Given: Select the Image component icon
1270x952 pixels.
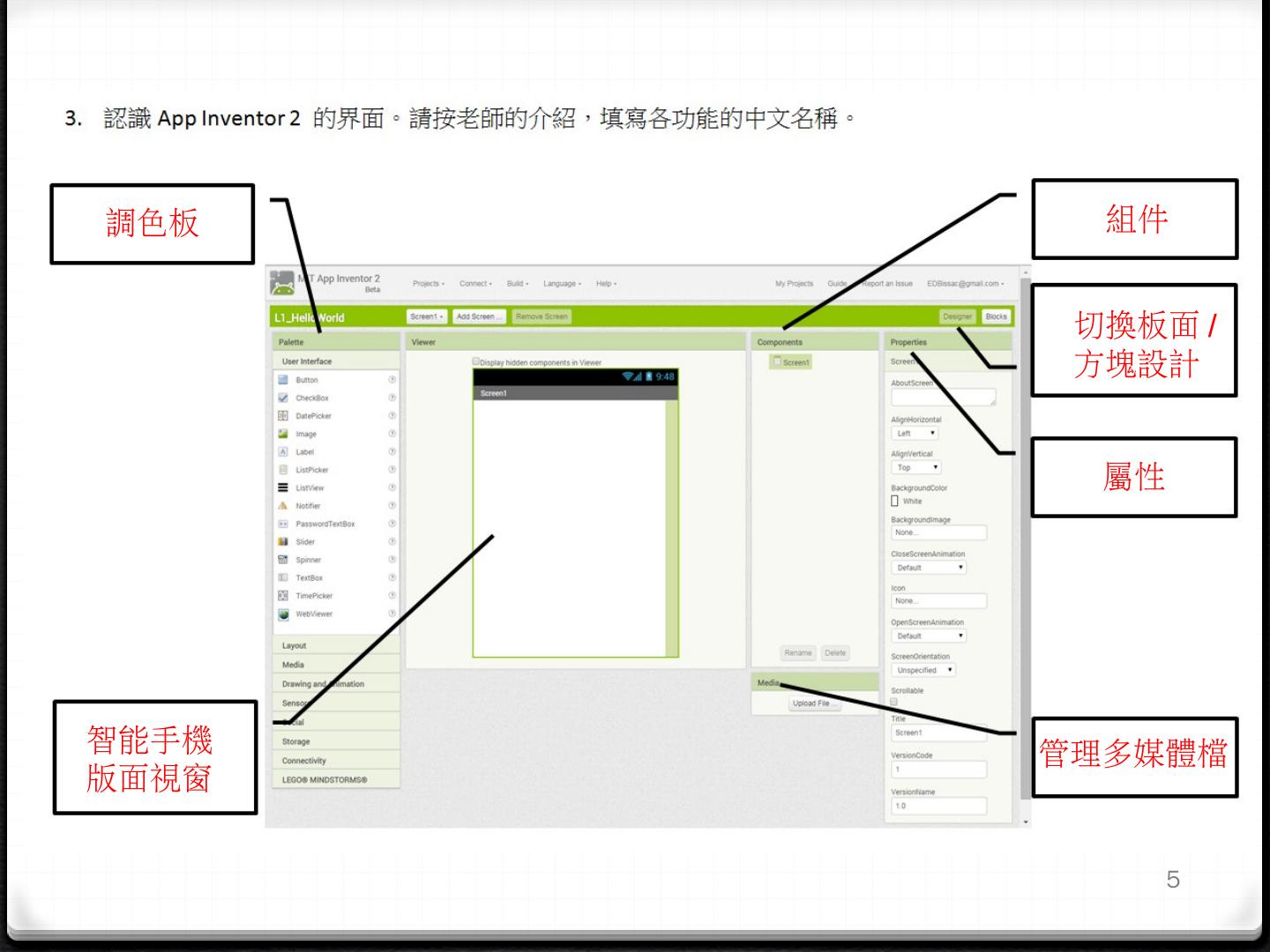Looking at the screenshot, I should point(283,434).
